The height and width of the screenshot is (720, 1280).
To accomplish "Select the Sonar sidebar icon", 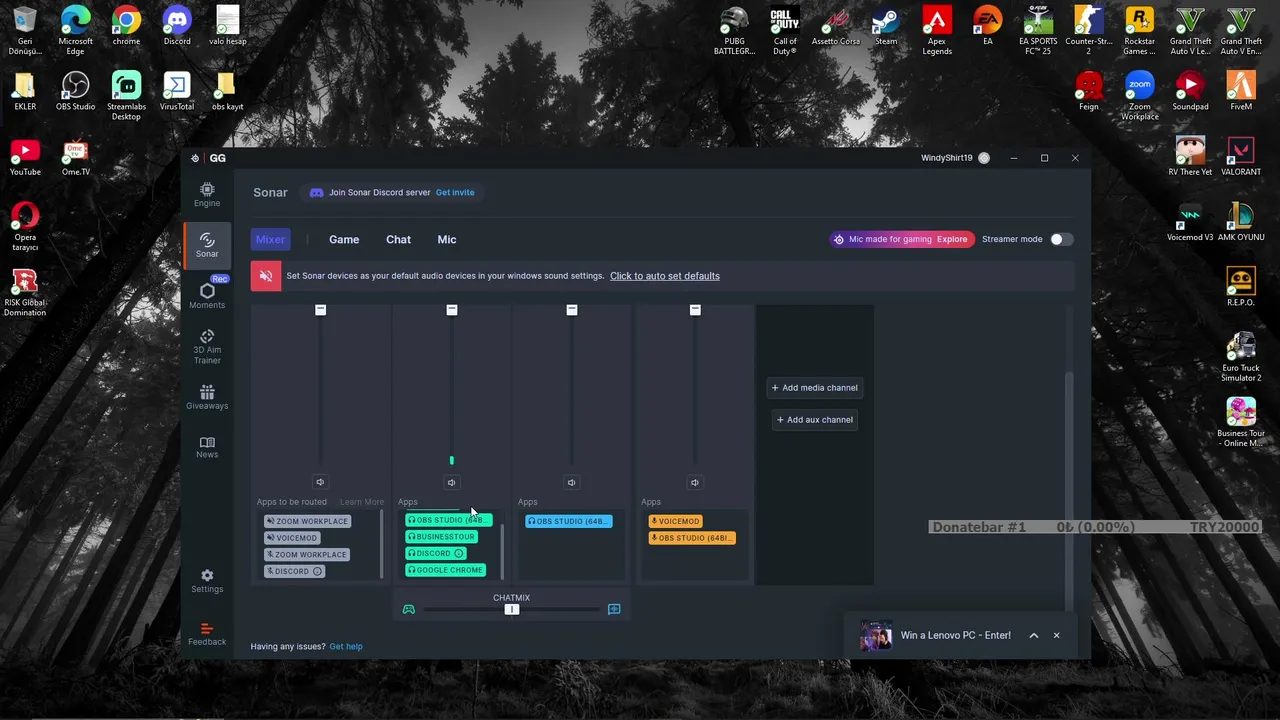I will 207,245.
